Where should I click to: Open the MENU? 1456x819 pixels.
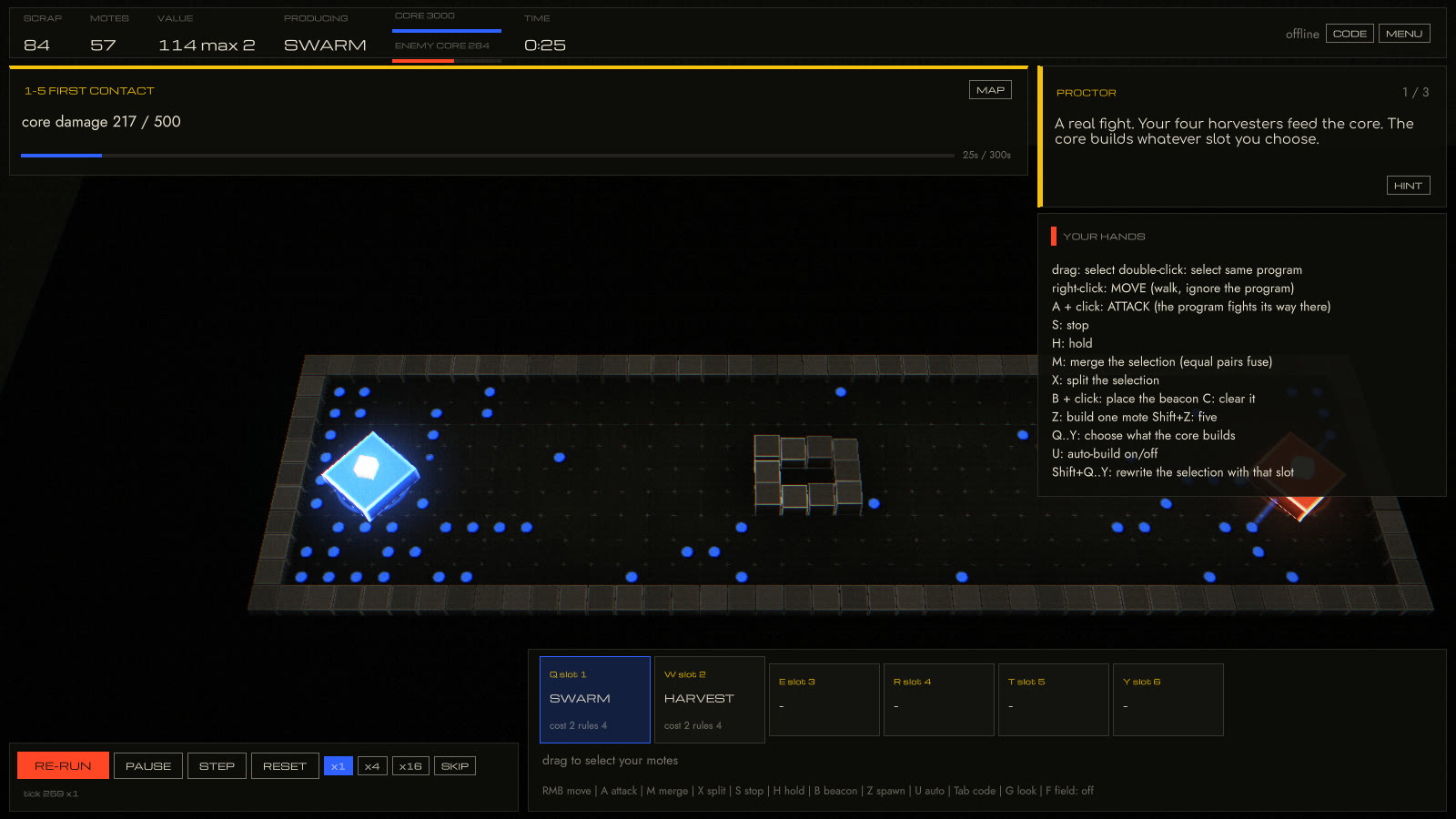(1404, 34)
